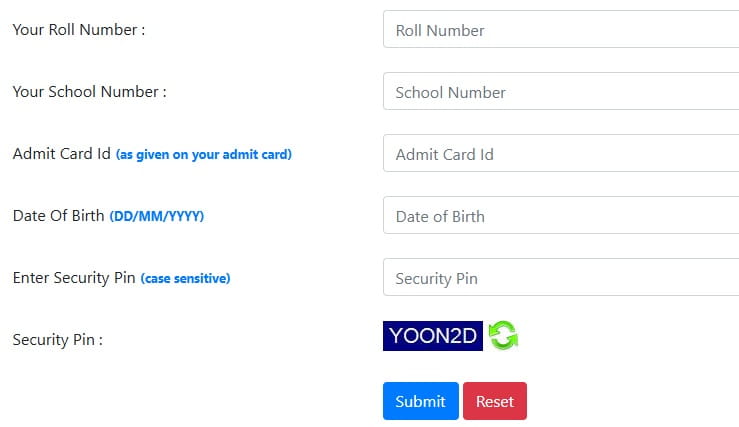This screenshot has width=739, height=427.
Task: Focus the Roll Number input field
Action: pyautogui.click(x=560, y=30)
